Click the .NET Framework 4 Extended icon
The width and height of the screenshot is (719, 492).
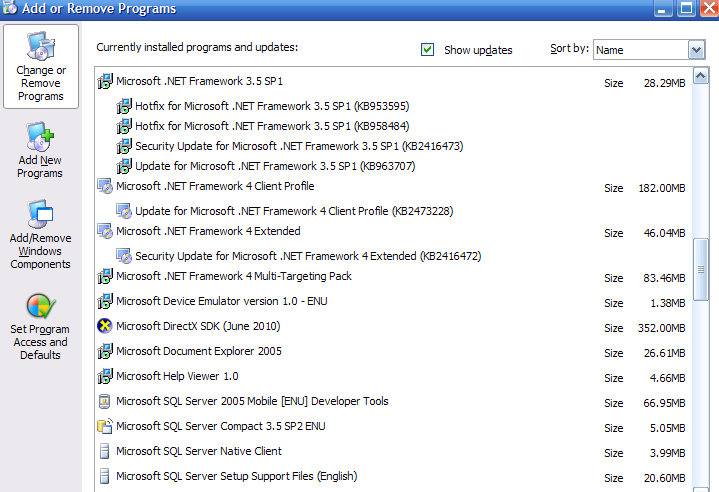(105, 231)
